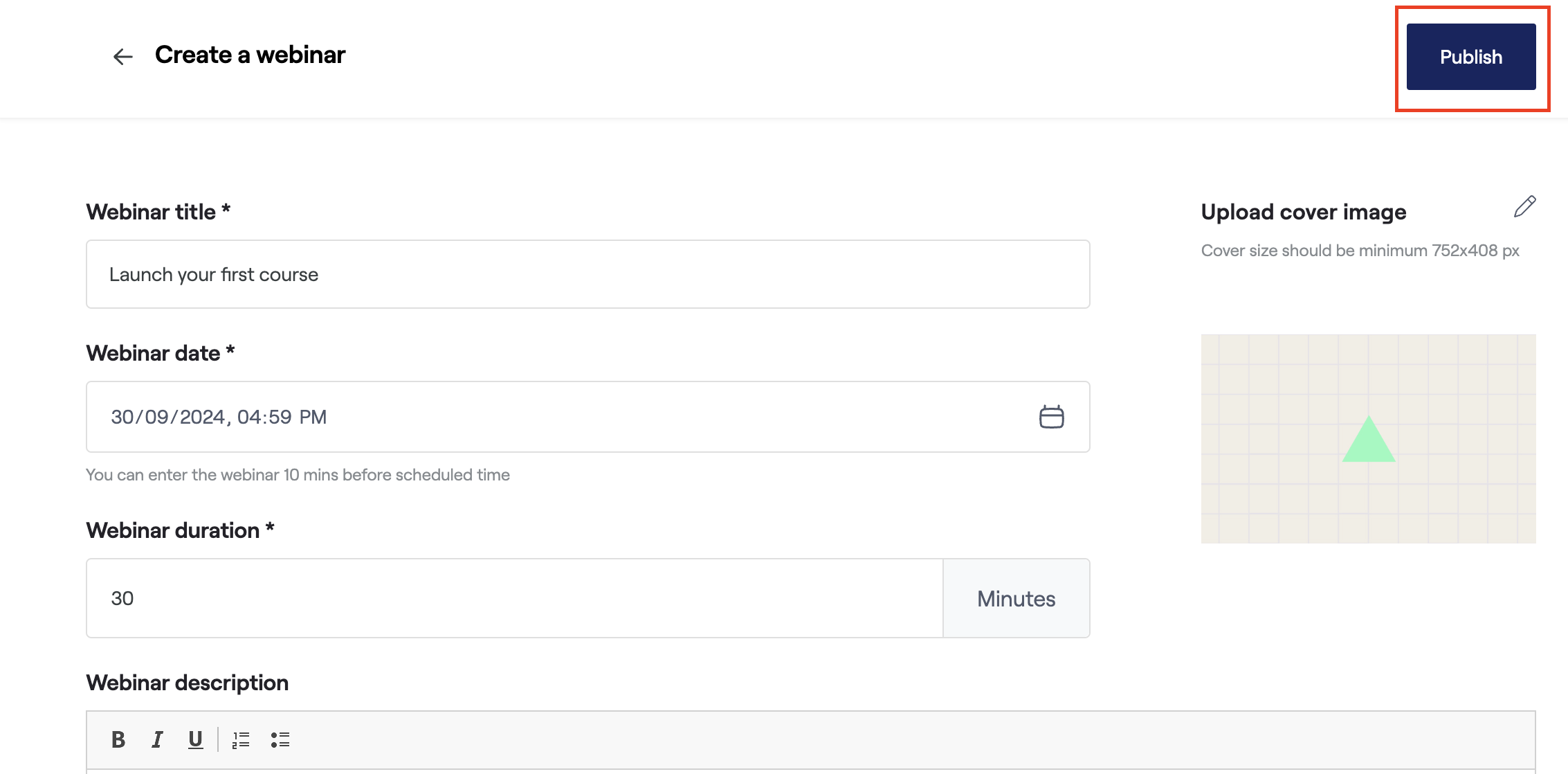Click the Webinar duration field showing 30
Viewport: 1568px width, 774px height.
point(514,598)
